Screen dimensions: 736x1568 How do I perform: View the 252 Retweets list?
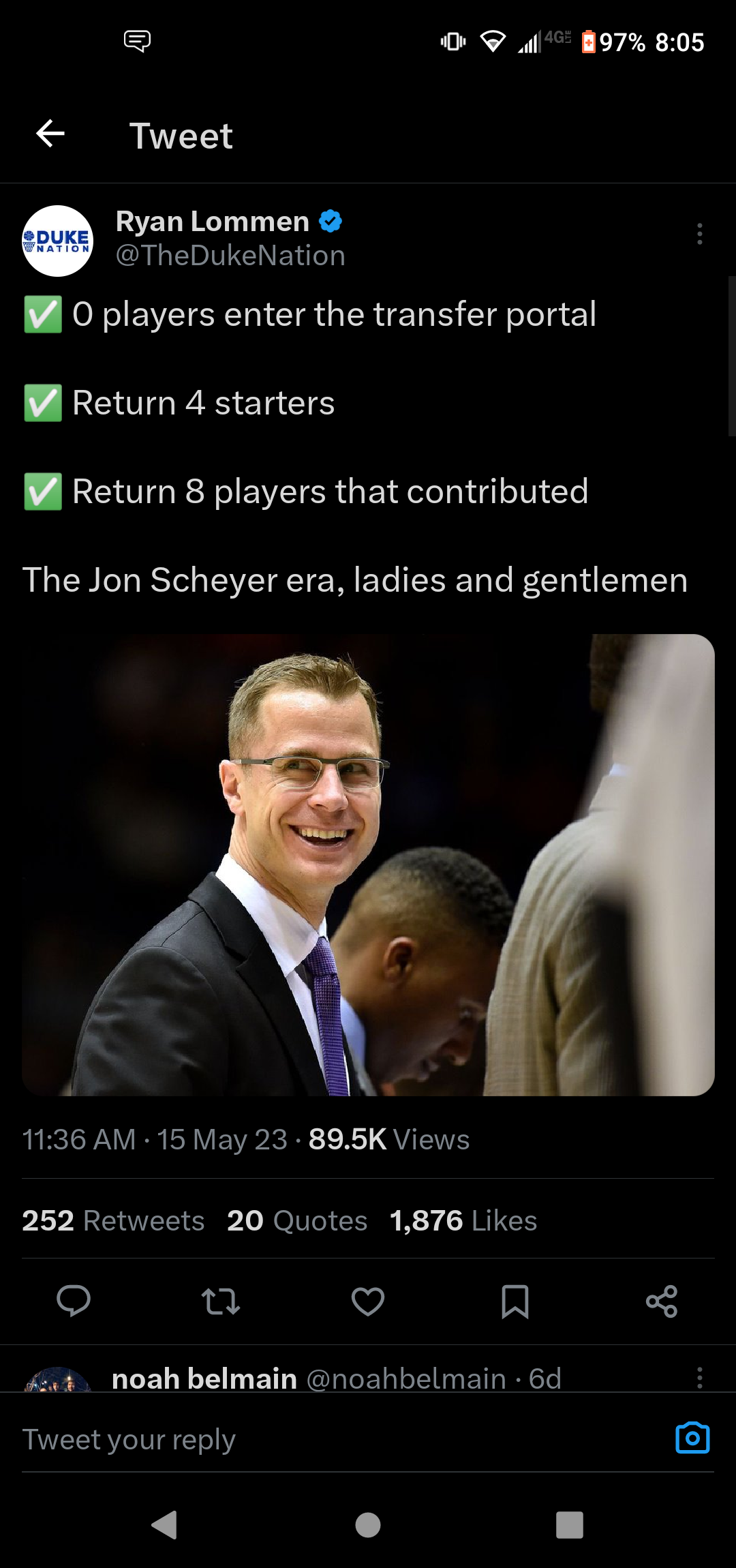pos(113,1220)
